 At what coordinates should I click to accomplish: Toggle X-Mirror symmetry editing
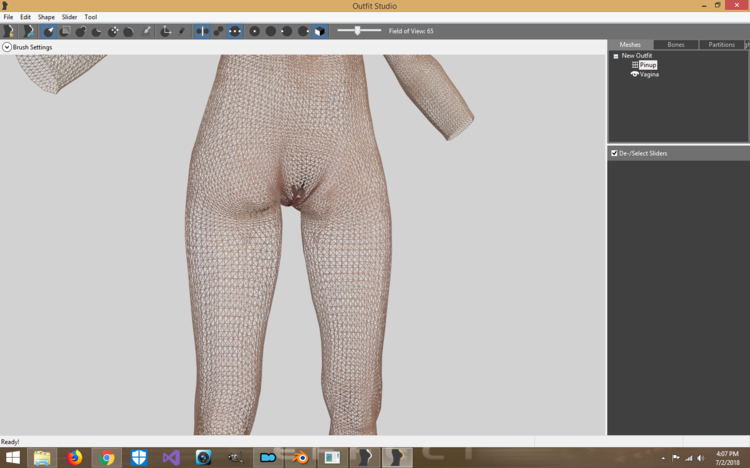click(202, 31)
